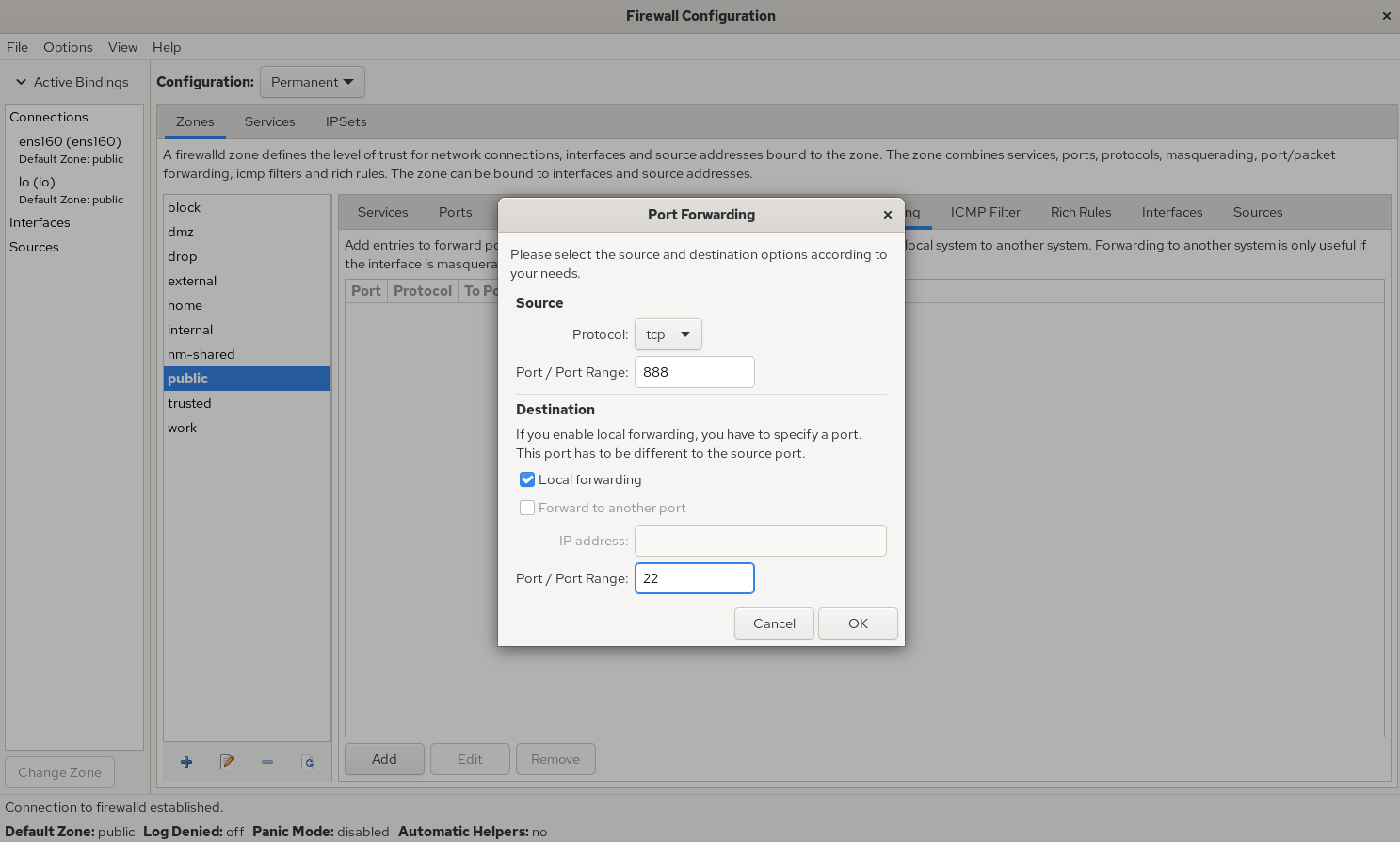
Task: Click the add zone plus icon
Action: tap(186, 762)
